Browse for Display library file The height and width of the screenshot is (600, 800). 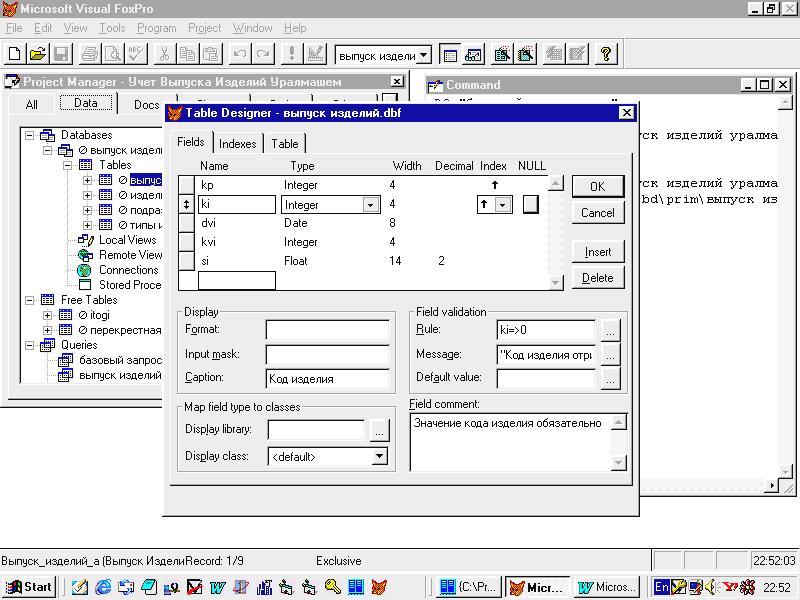pyautogui.click(x=379, y=431)
